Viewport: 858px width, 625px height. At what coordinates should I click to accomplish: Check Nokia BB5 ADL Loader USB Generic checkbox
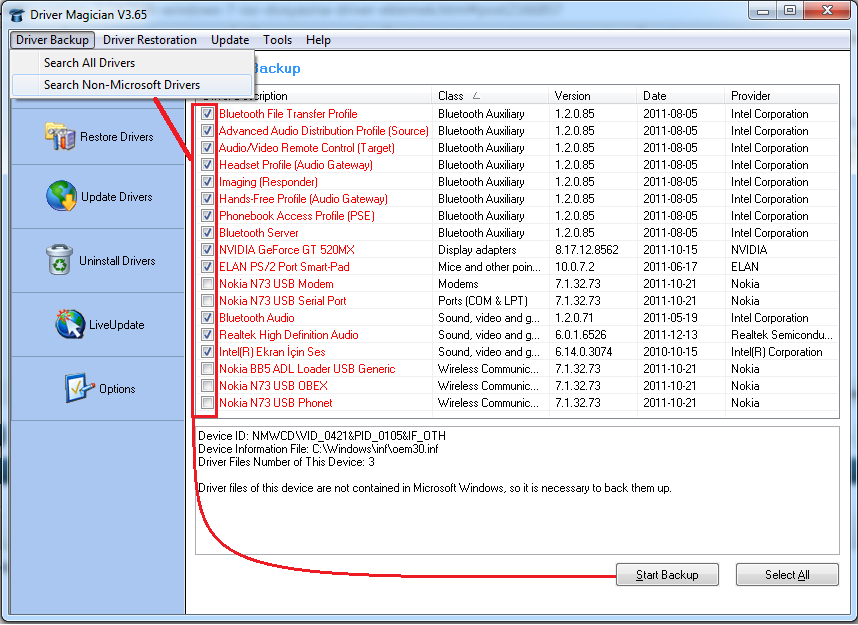[207, 368]
